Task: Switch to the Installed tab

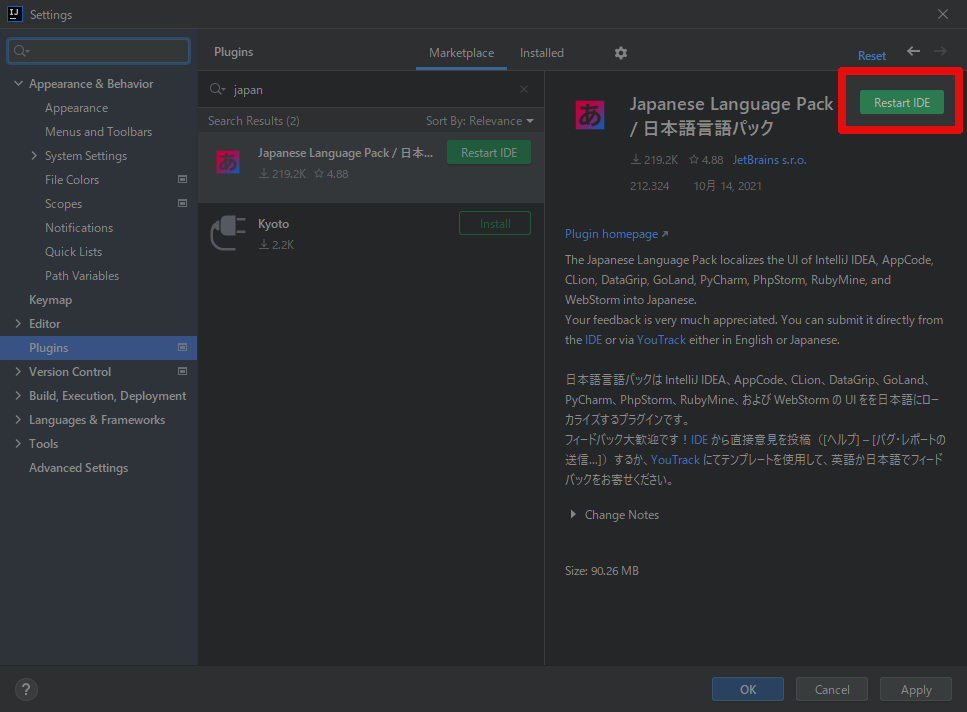Action: coord(541,53)
